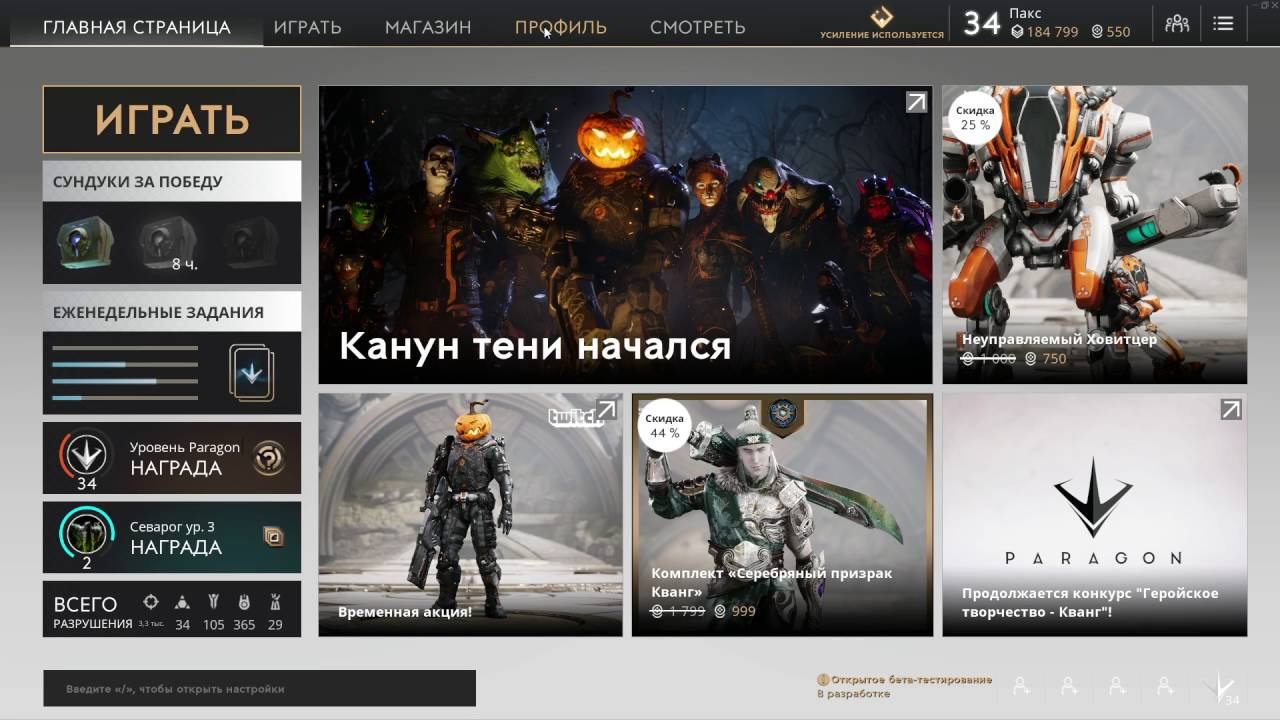Image resolution: width=1280 pixels, height=720 pixels.
Task: Click the reputation coin balance 184 799
Action: 1045,32
